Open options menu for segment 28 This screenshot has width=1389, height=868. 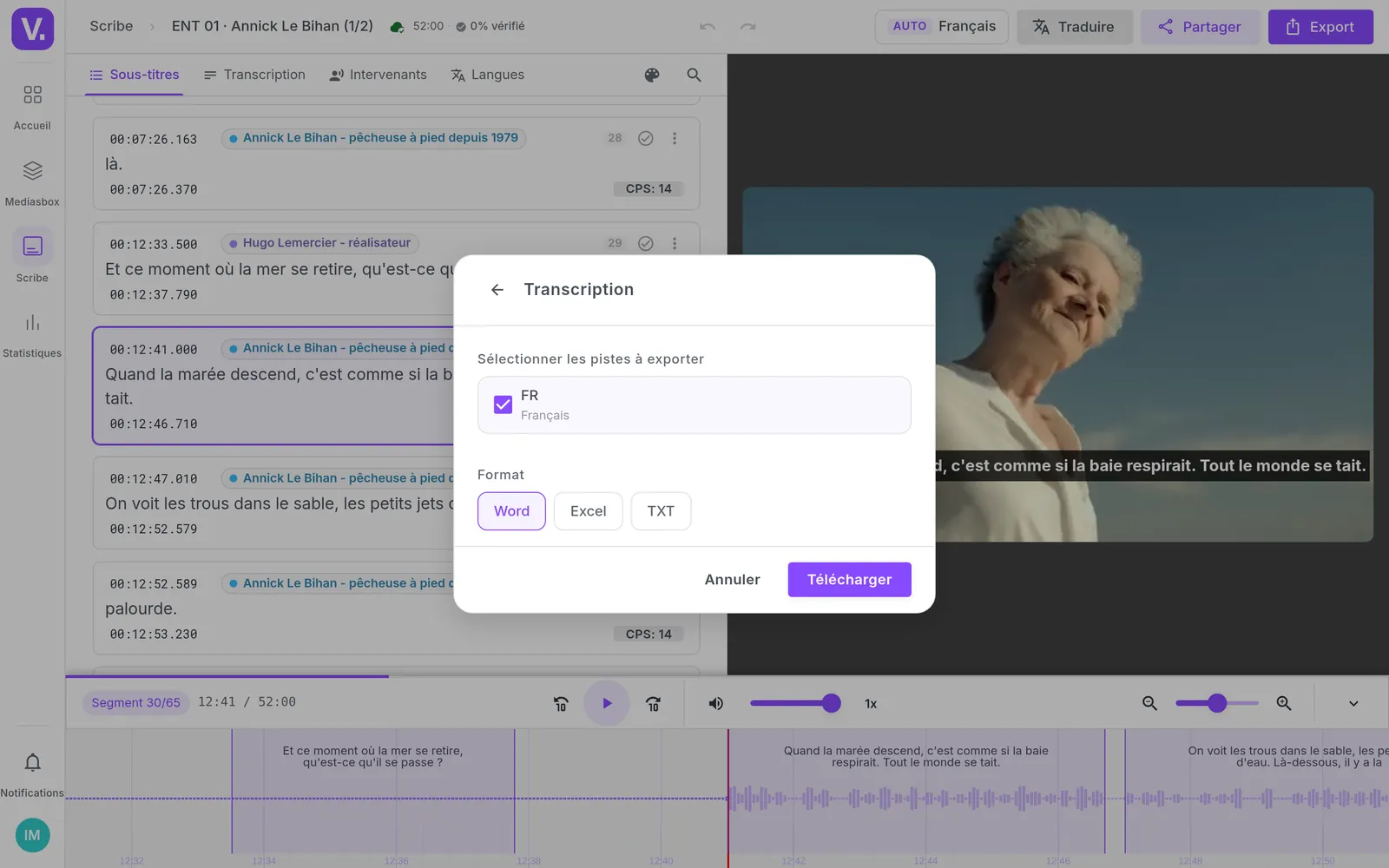(x=675, y=138)
